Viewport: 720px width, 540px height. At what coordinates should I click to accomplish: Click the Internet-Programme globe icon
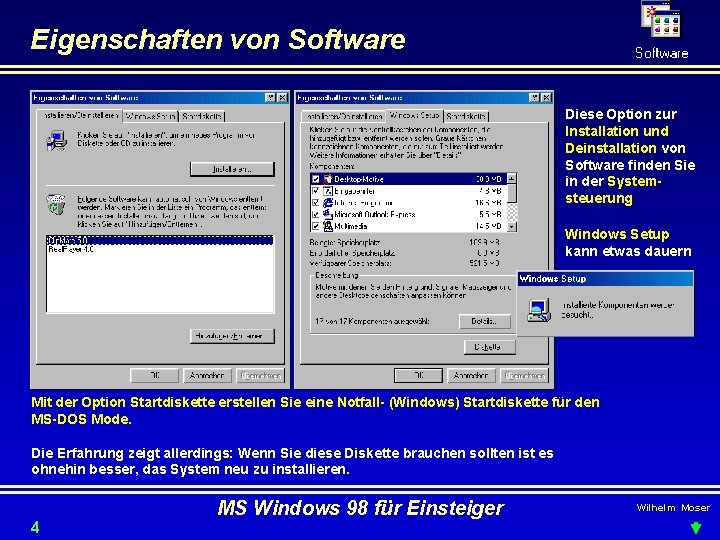(328, 202)
